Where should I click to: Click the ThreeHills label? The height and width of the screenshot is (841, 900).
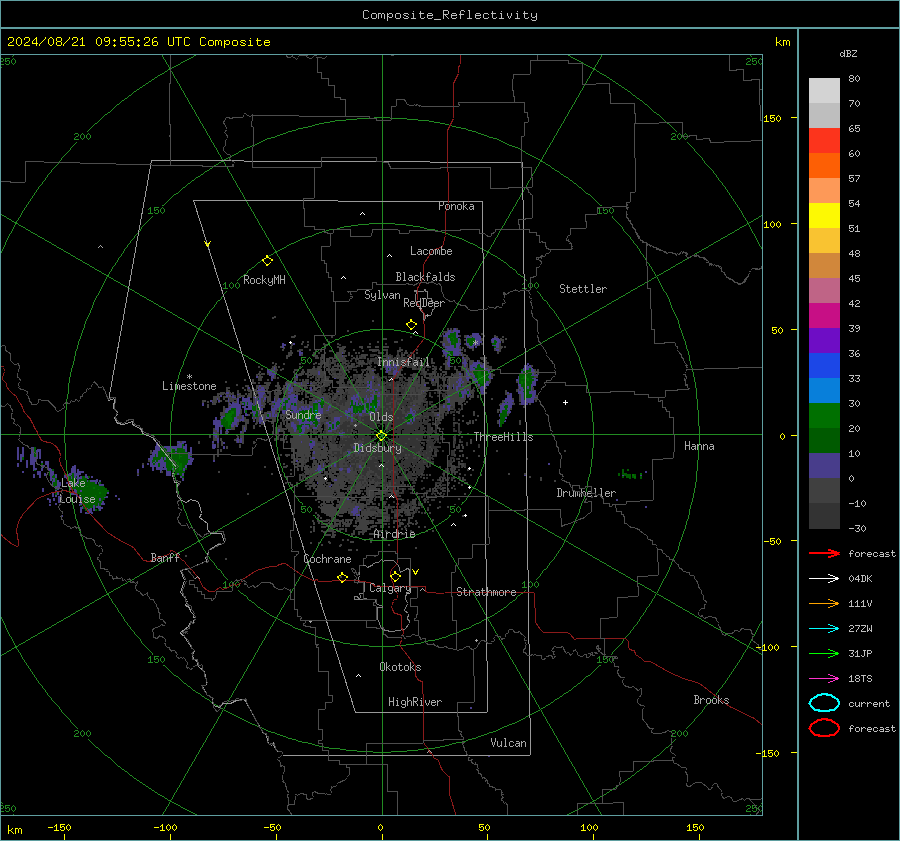click(503, 437)
